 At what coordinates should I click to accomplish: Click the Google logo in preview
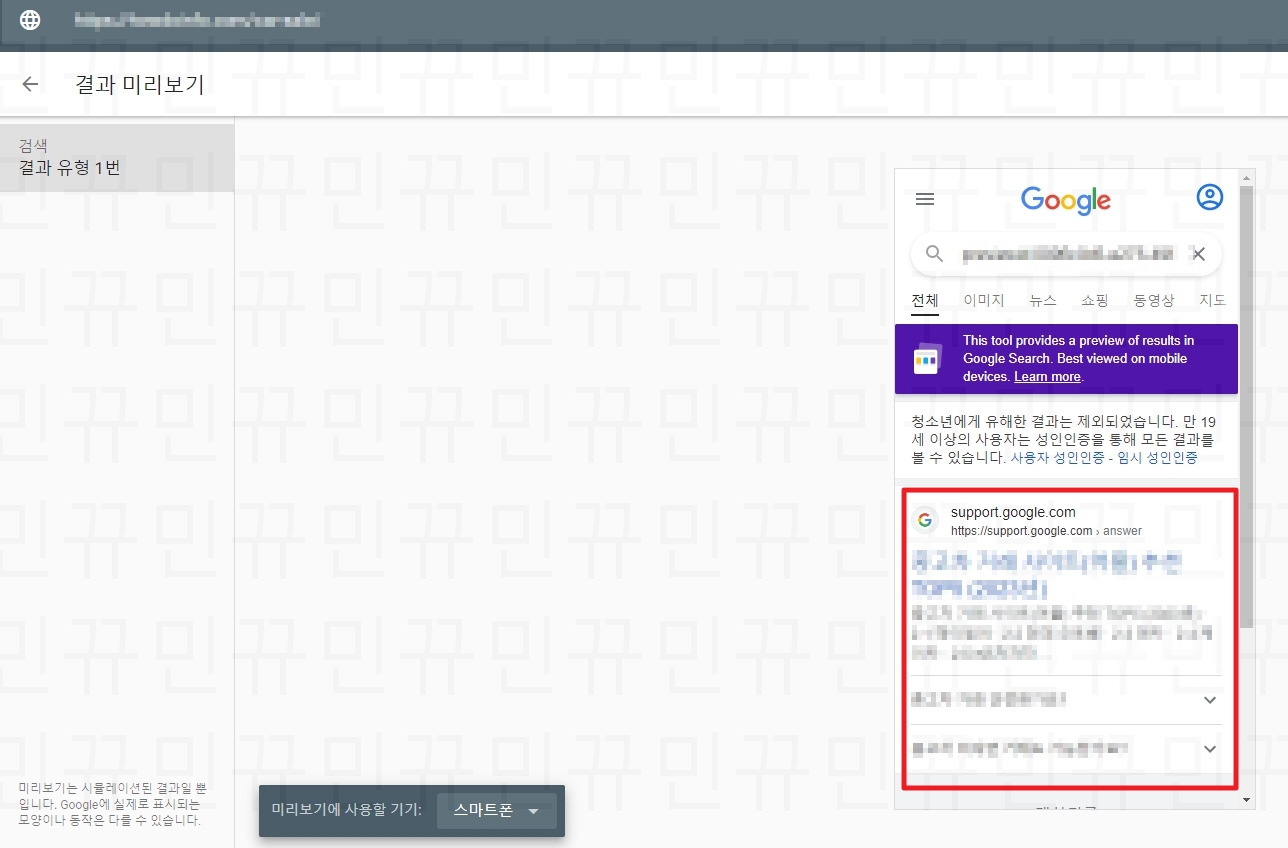coord(1066,200)
